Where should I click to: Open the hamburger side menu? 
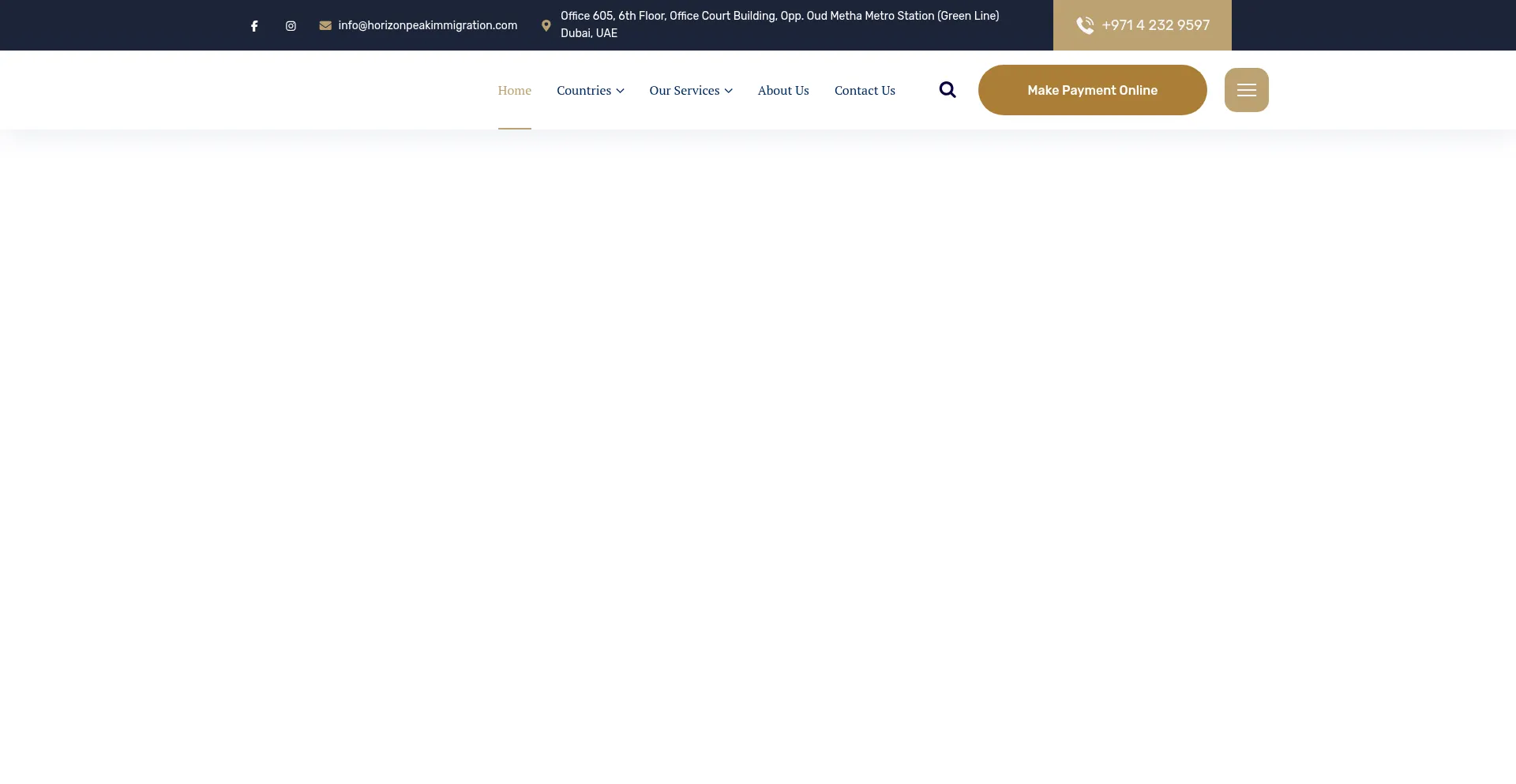(x=1246, y=90)
